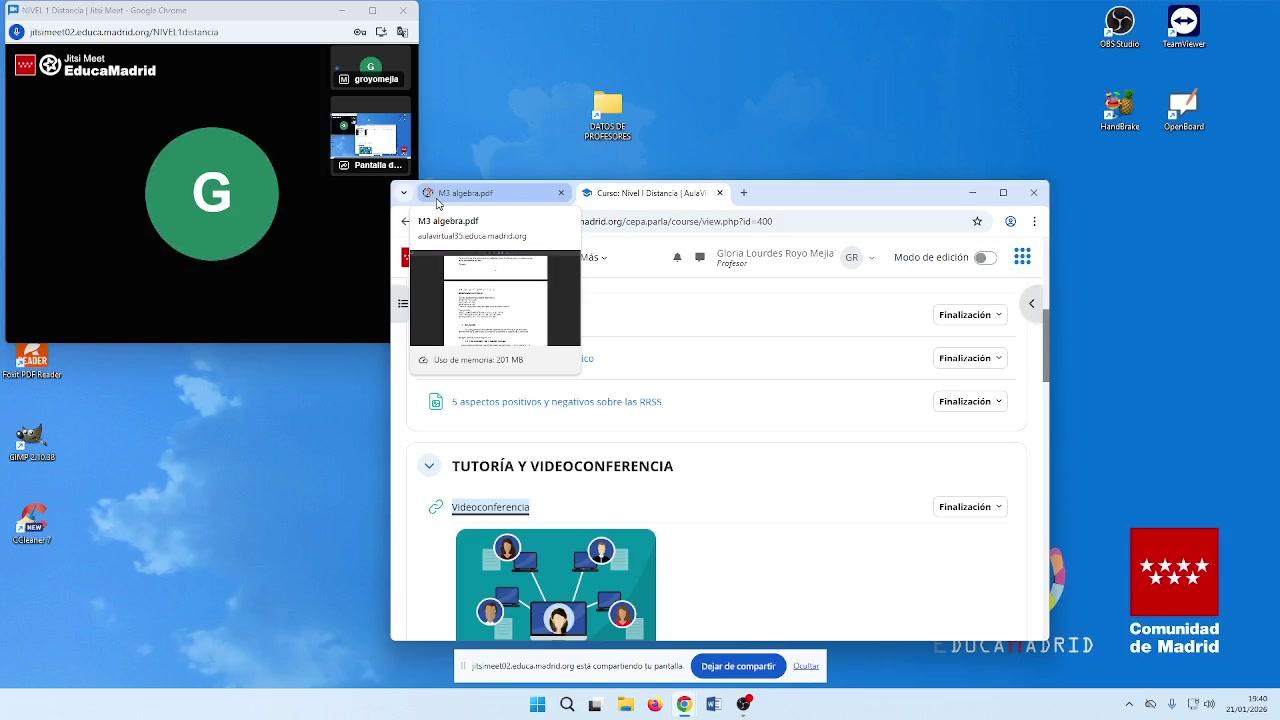This screenshot has height=720, width=1280.
Task: Close the M3 algebra.pdf tab
Action: pyautogui.click(x=561, y=193)
